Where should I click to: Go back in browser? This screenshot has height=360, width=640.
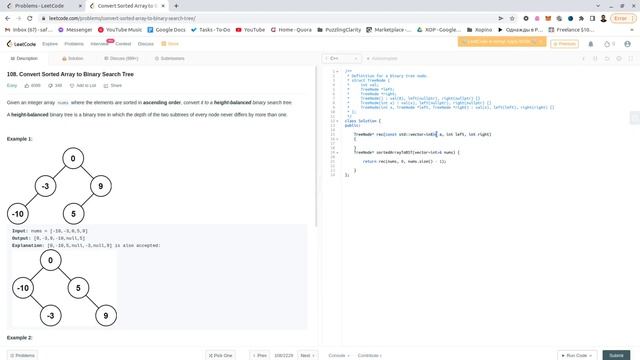click(x=7, y=18)
